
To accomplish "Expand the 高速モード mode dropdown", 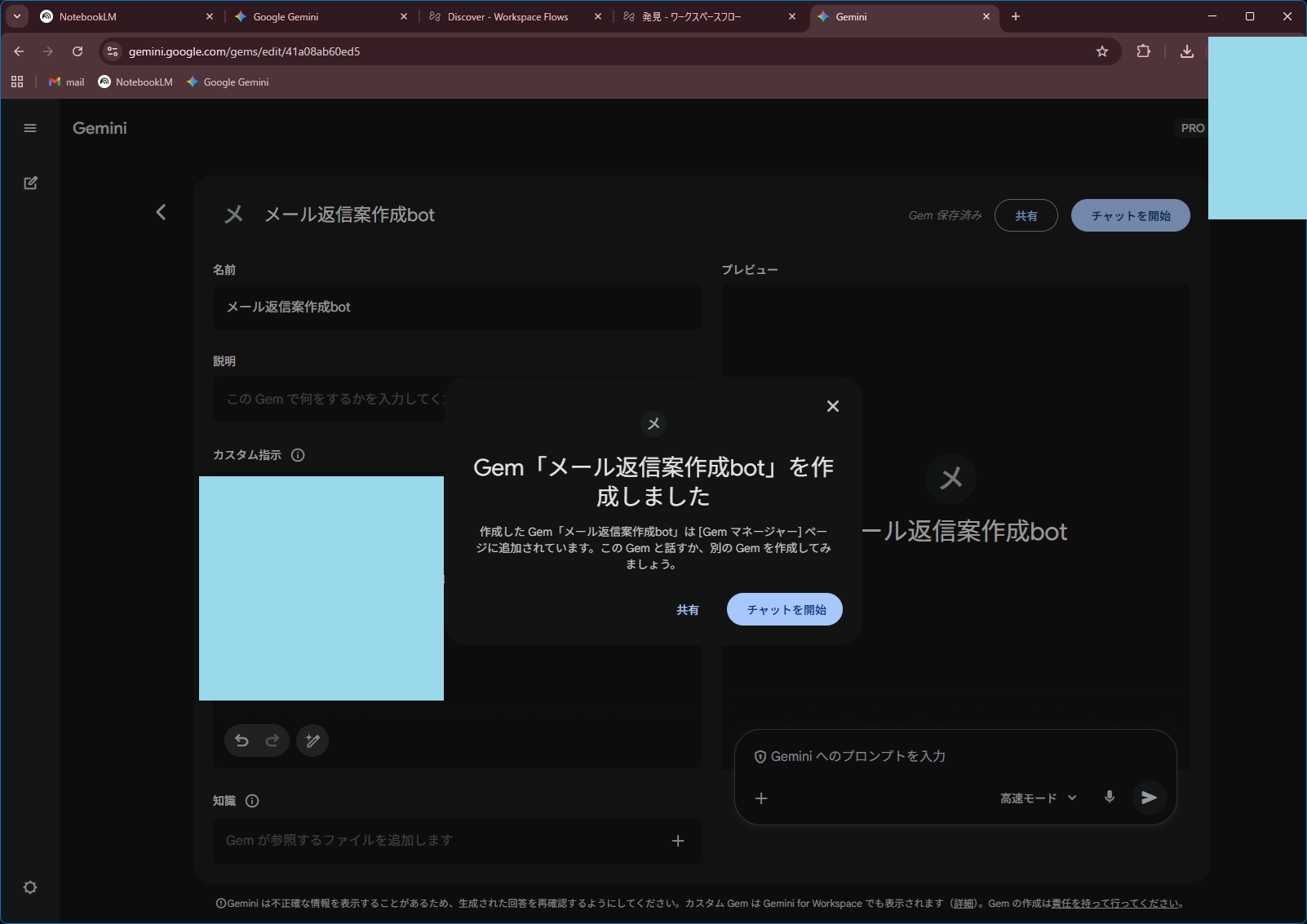I will pyautogui.click(x=1039, y=798).
